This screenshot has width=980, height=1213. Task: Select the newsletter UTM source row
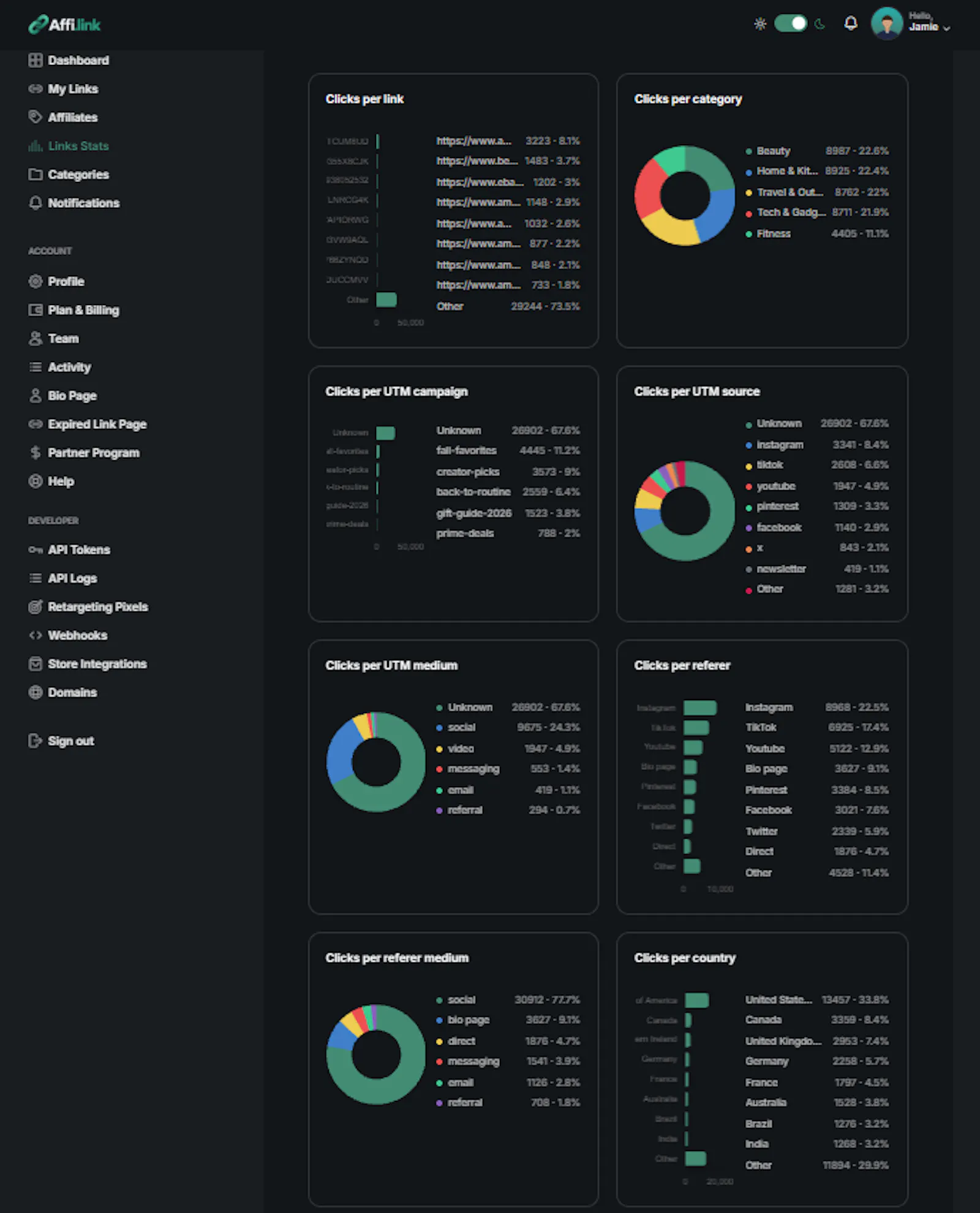(x=816, y=569)
